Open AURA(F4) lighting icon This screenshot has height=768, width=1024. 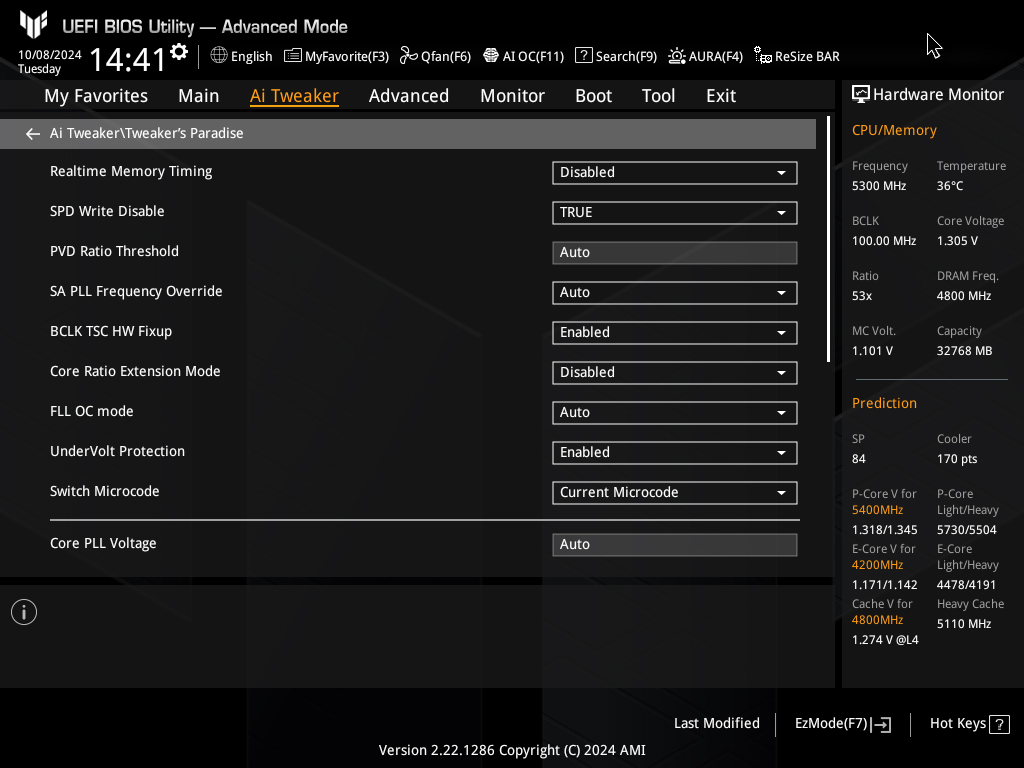[677, 56]
